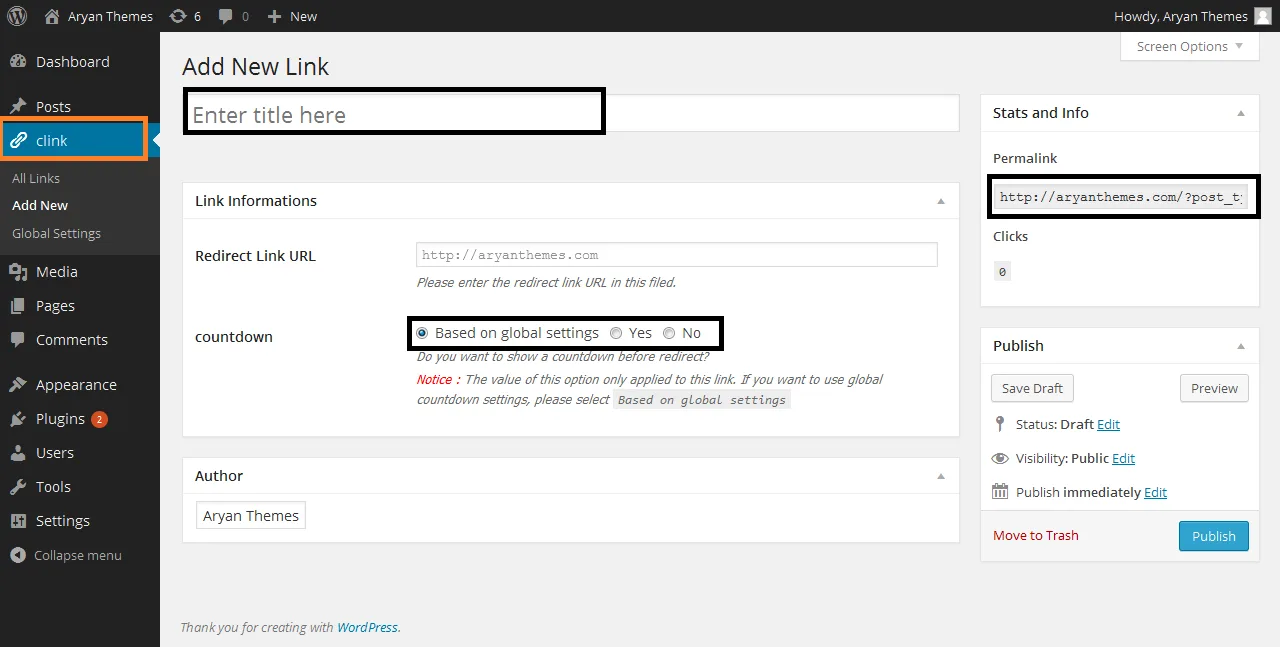The width and height of the screenshot is (1280, 647).
Task: Click Move to Trash
Action: pos(1035,535)
